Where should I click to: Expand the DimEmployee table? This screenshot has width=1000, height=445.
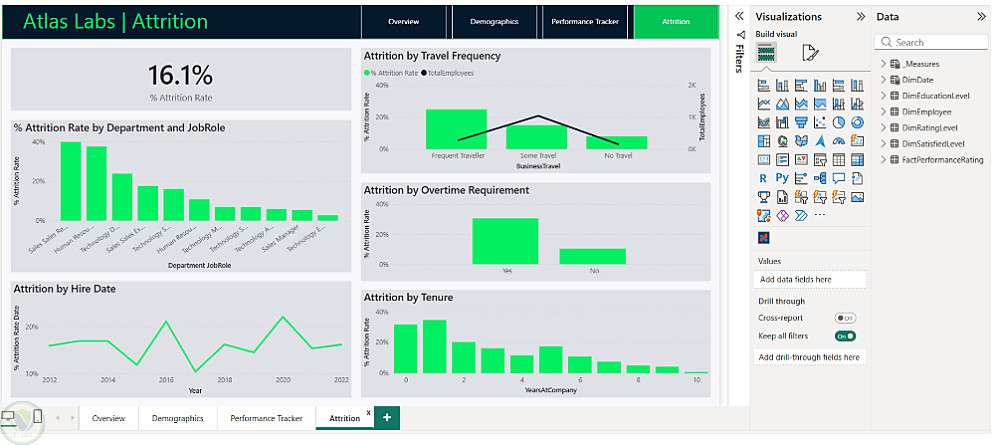pos(884,112)
